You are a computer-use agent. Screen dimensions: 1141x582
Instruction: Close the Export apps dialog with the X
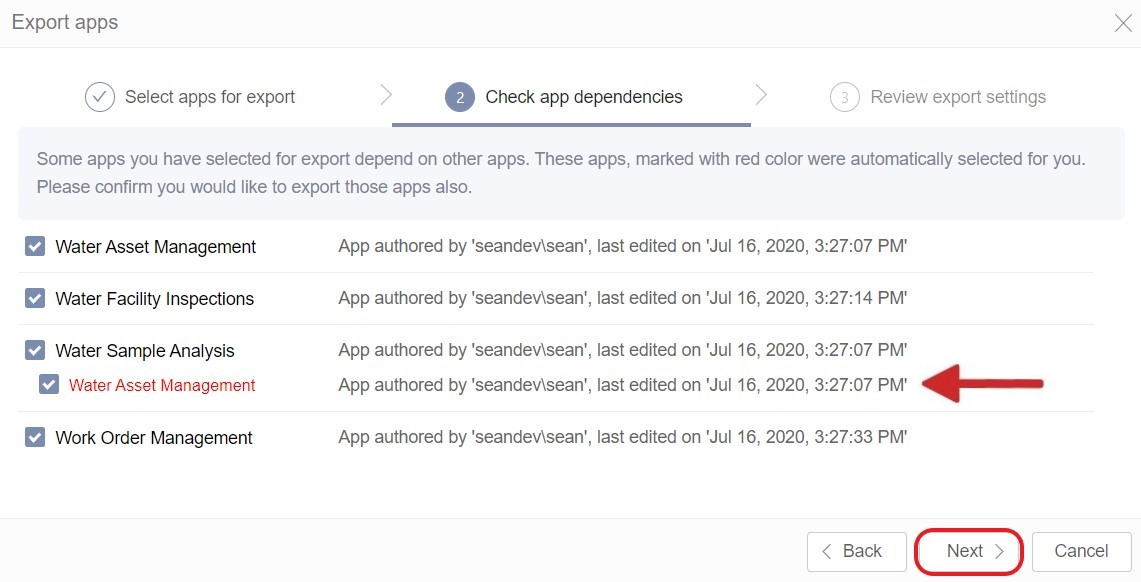point(1122,22)
